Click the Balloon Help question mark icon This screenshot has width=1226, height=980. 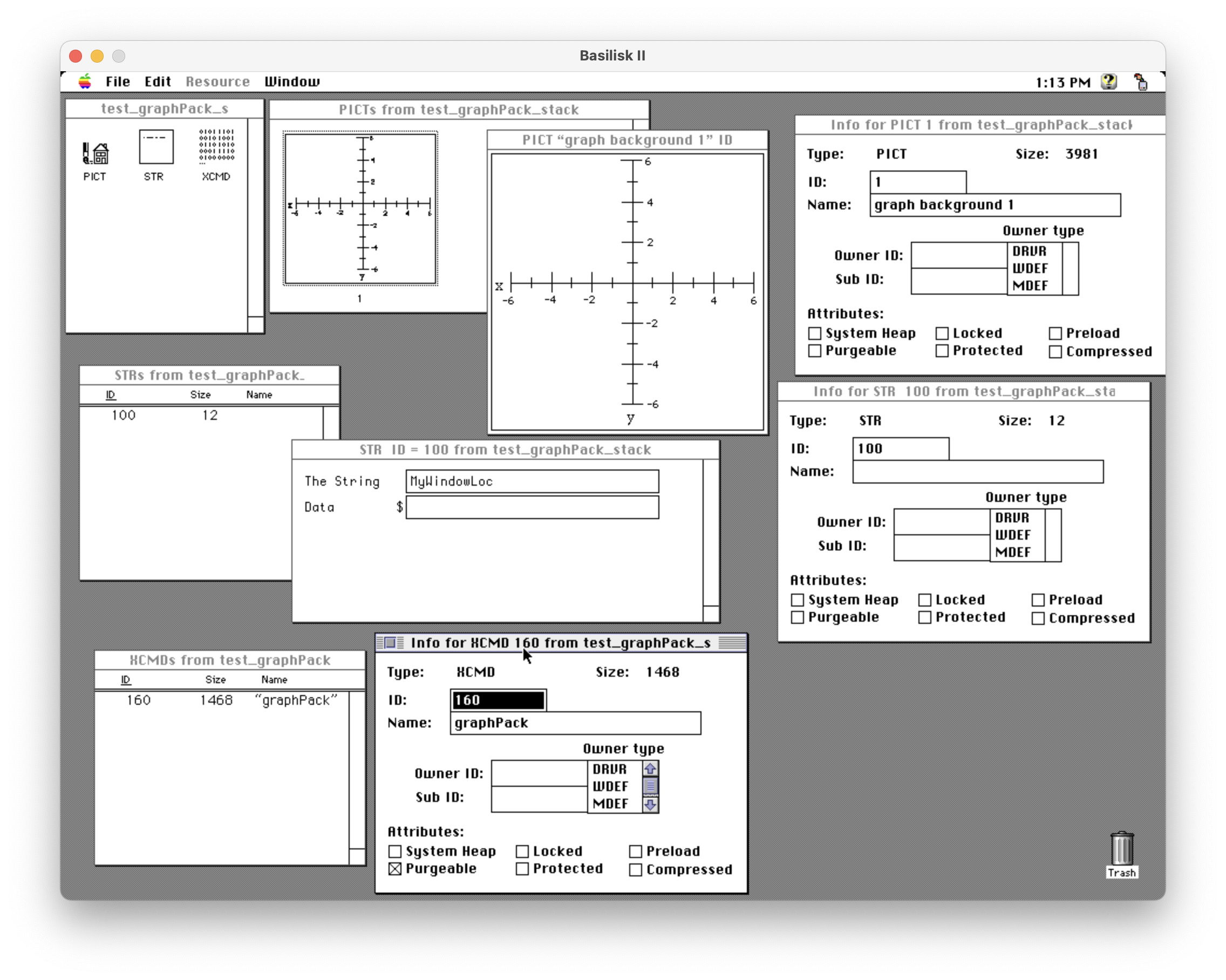[1108, 82]
